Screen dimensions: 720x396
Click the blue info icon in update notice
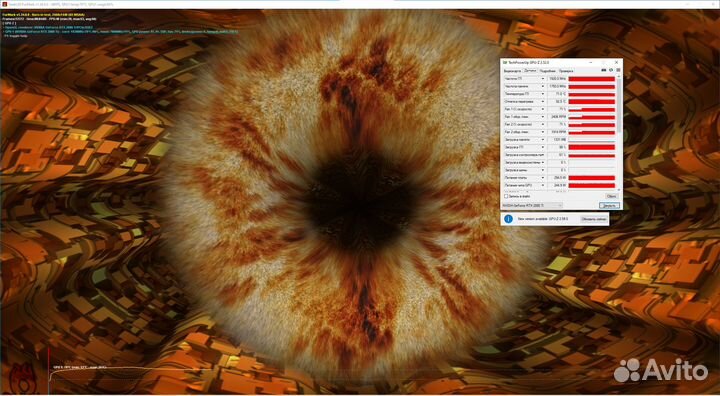508,219
